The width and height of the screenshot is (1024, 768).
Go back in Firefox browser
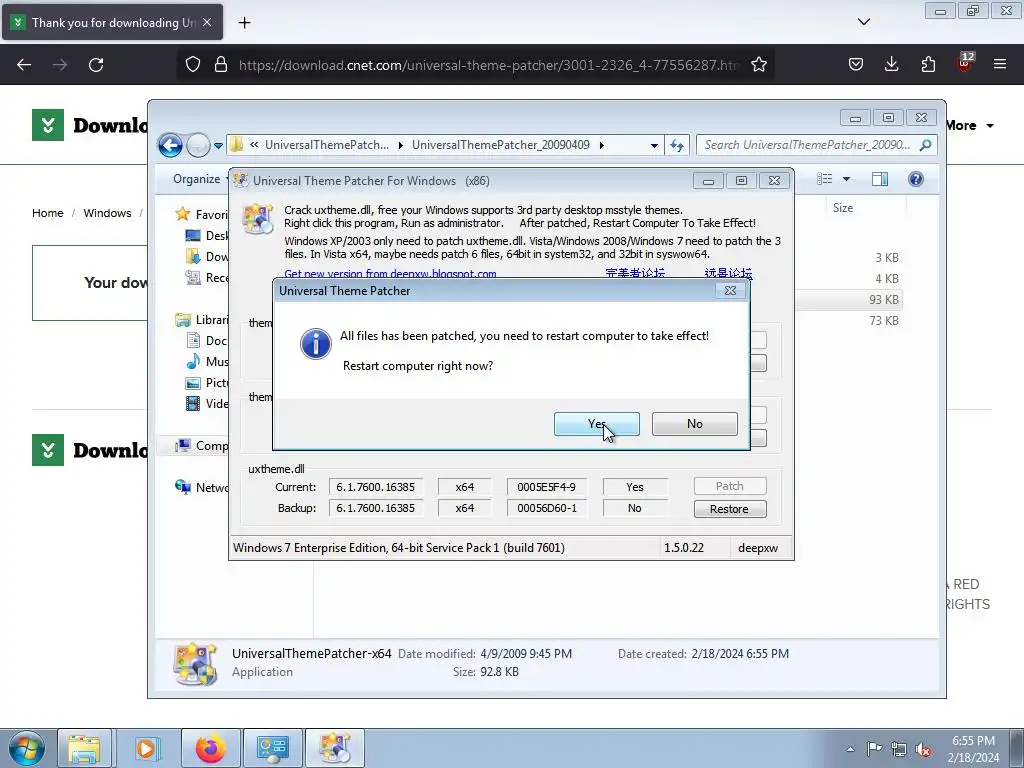(x=24, y=65)
